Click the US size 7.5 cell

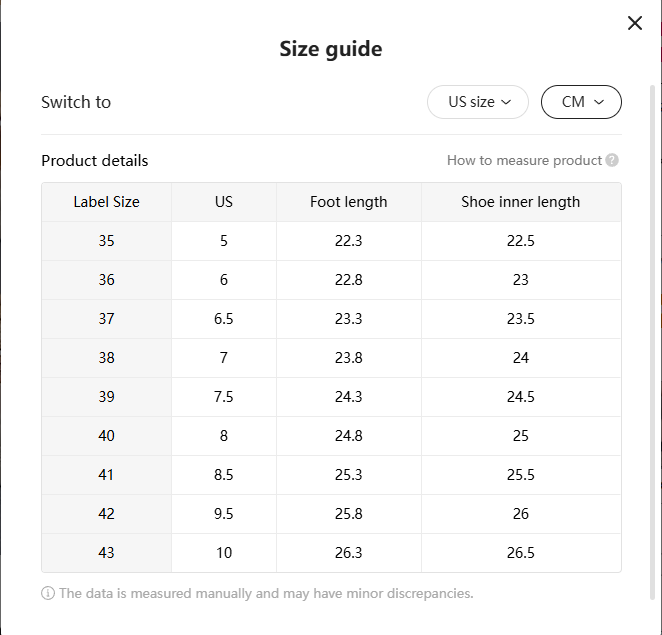[x=224, y=397]
